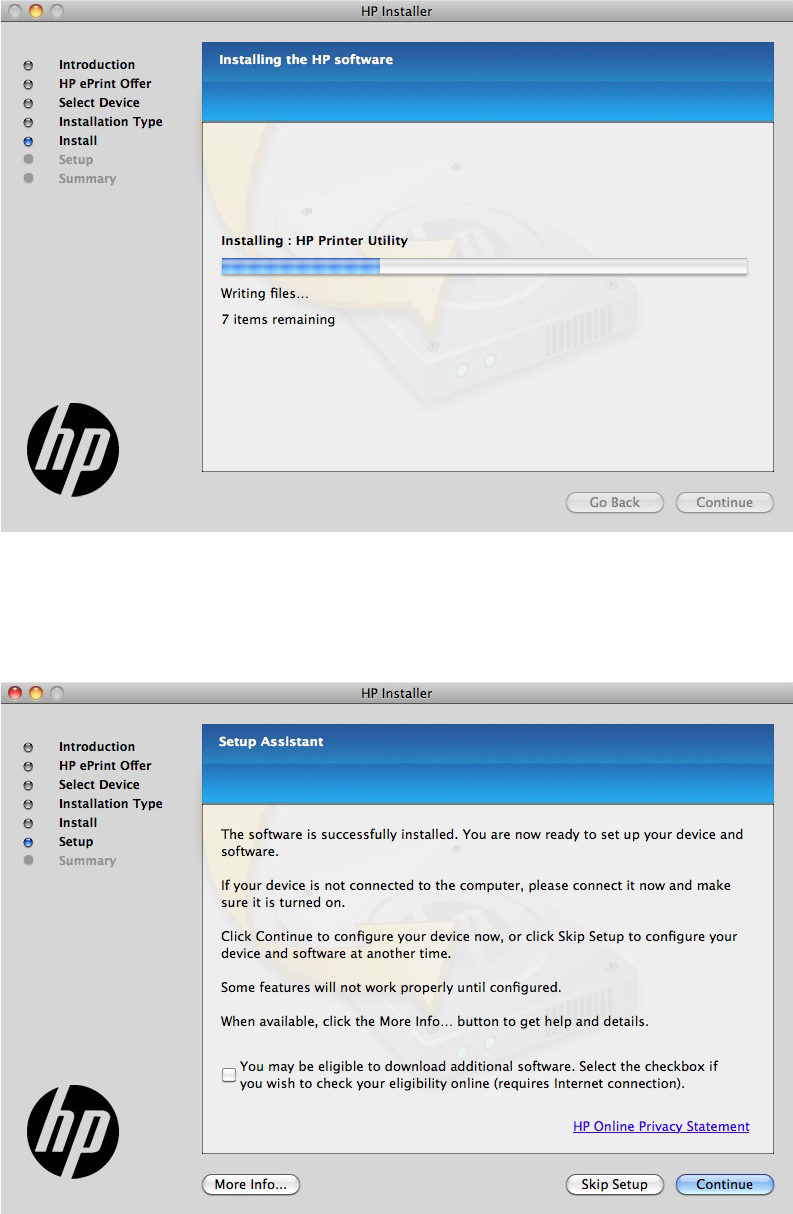This screenshot has height=1214, width=793.
Task: Select the Installation Type step in upper sidebar
Action: tap(110, 122)
